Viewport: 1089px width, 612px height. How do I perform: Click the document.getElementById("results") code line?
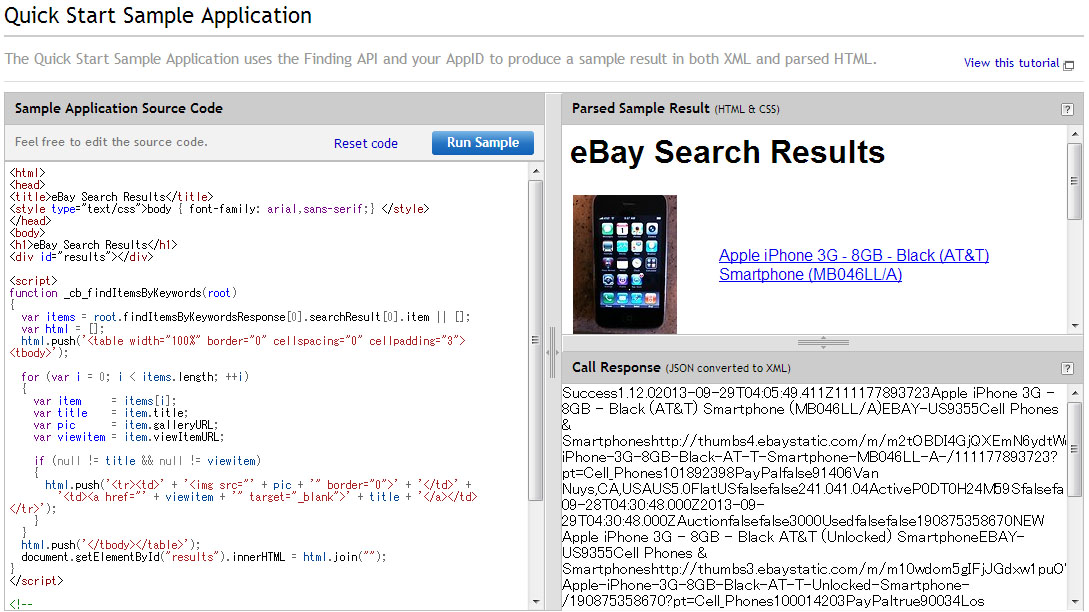click(x=203, y=557)
